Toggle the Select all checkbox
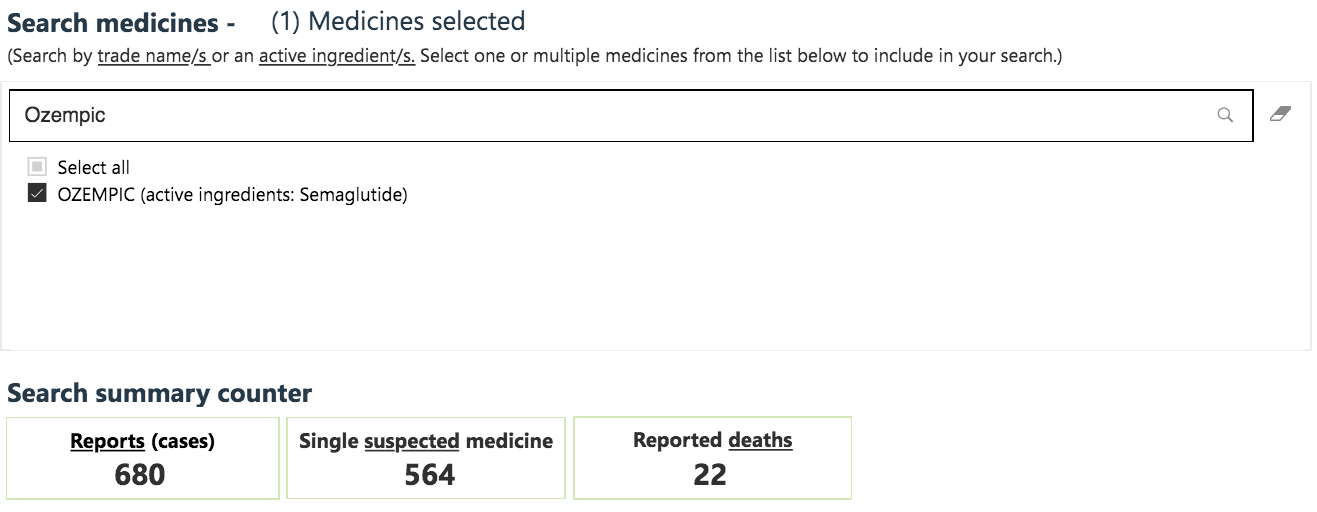Image resolution: width=1317 pixels, height=512 pixels. tap(37, 167)
